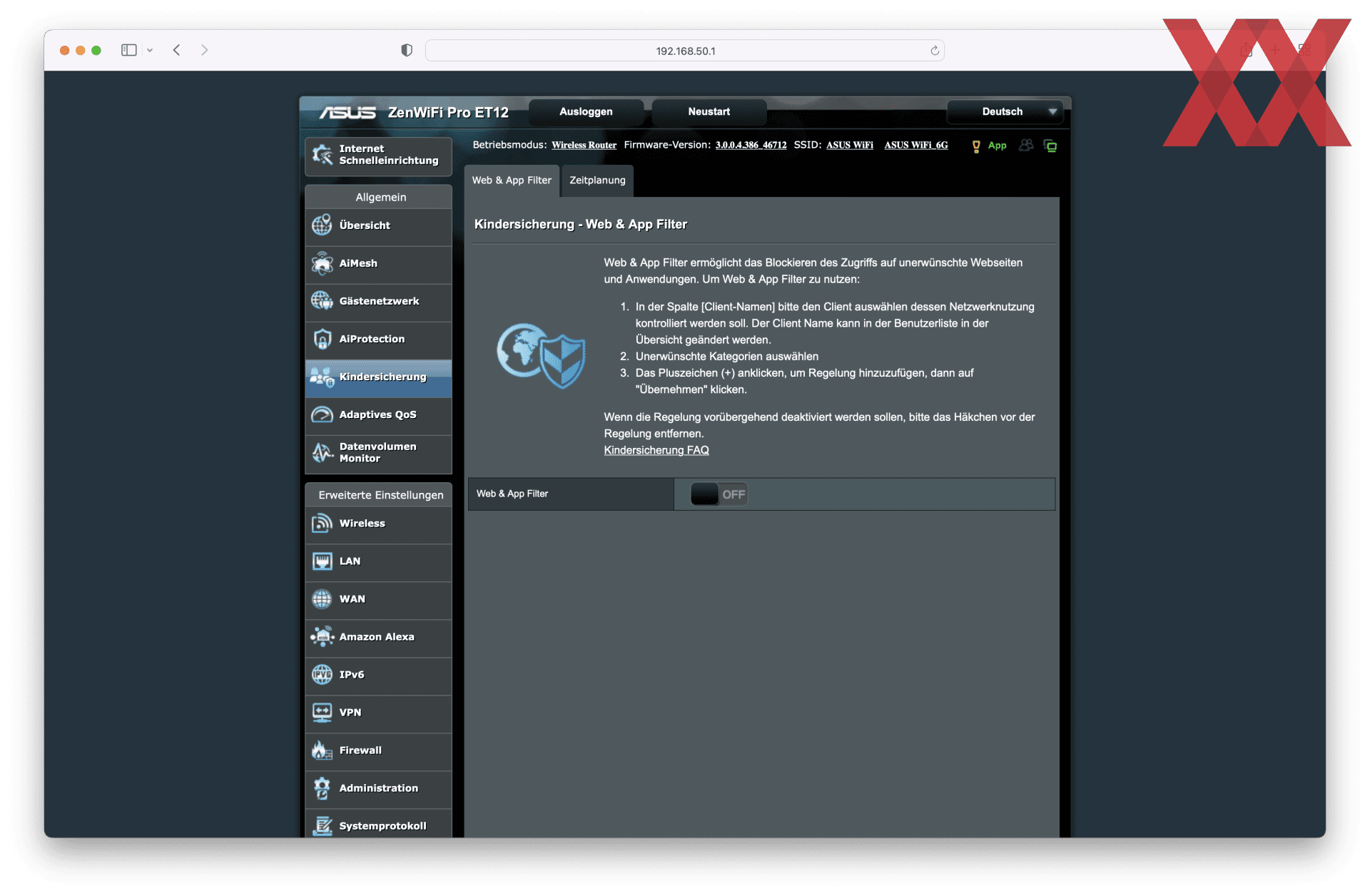Screen dimensions: 1370x896
Task: Click firmware version 3.0.0.4.386_46712 link
Action: [x=751, y=145]
